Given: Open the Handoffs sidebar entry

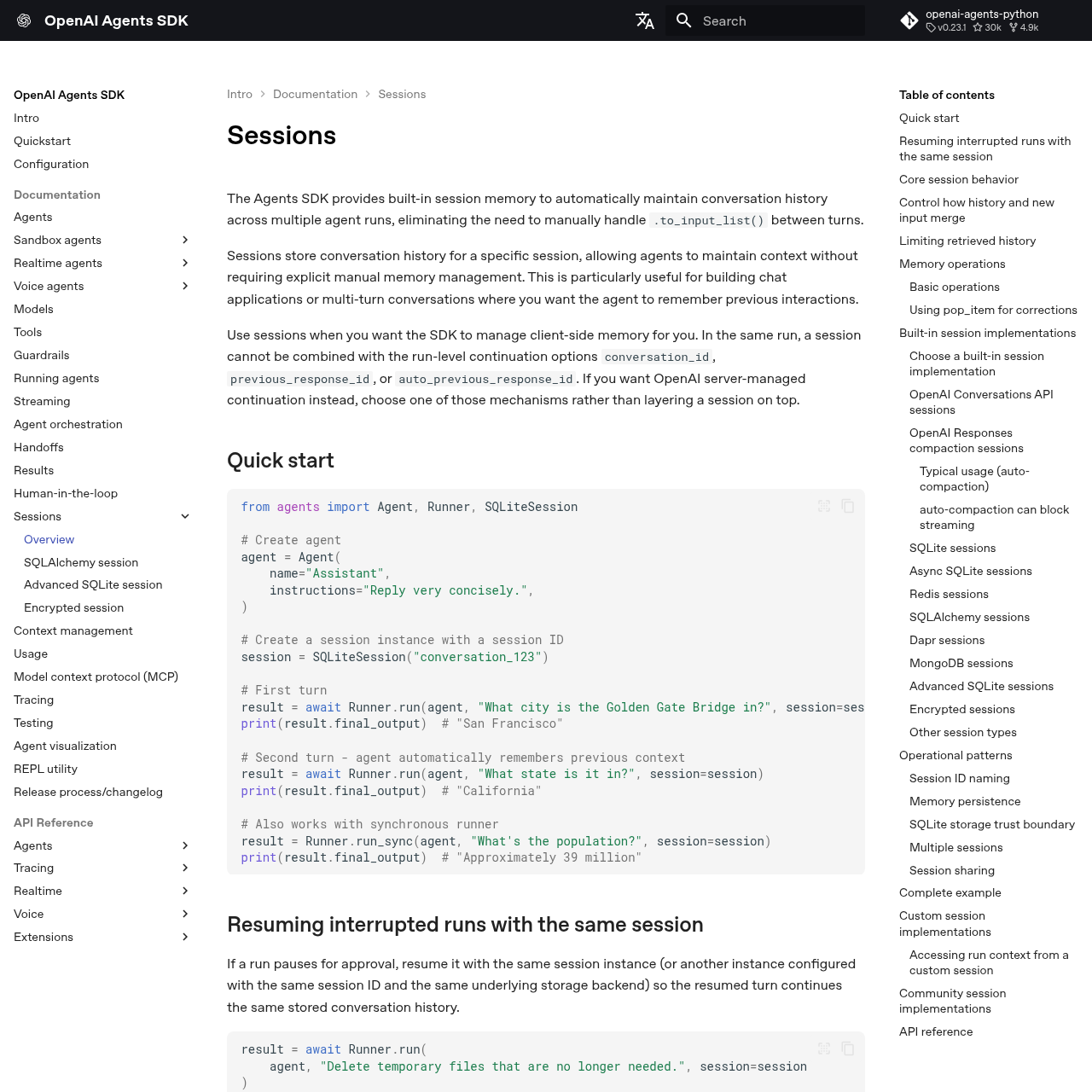Looking at the screenshot, I should click(x=38, y=448).
